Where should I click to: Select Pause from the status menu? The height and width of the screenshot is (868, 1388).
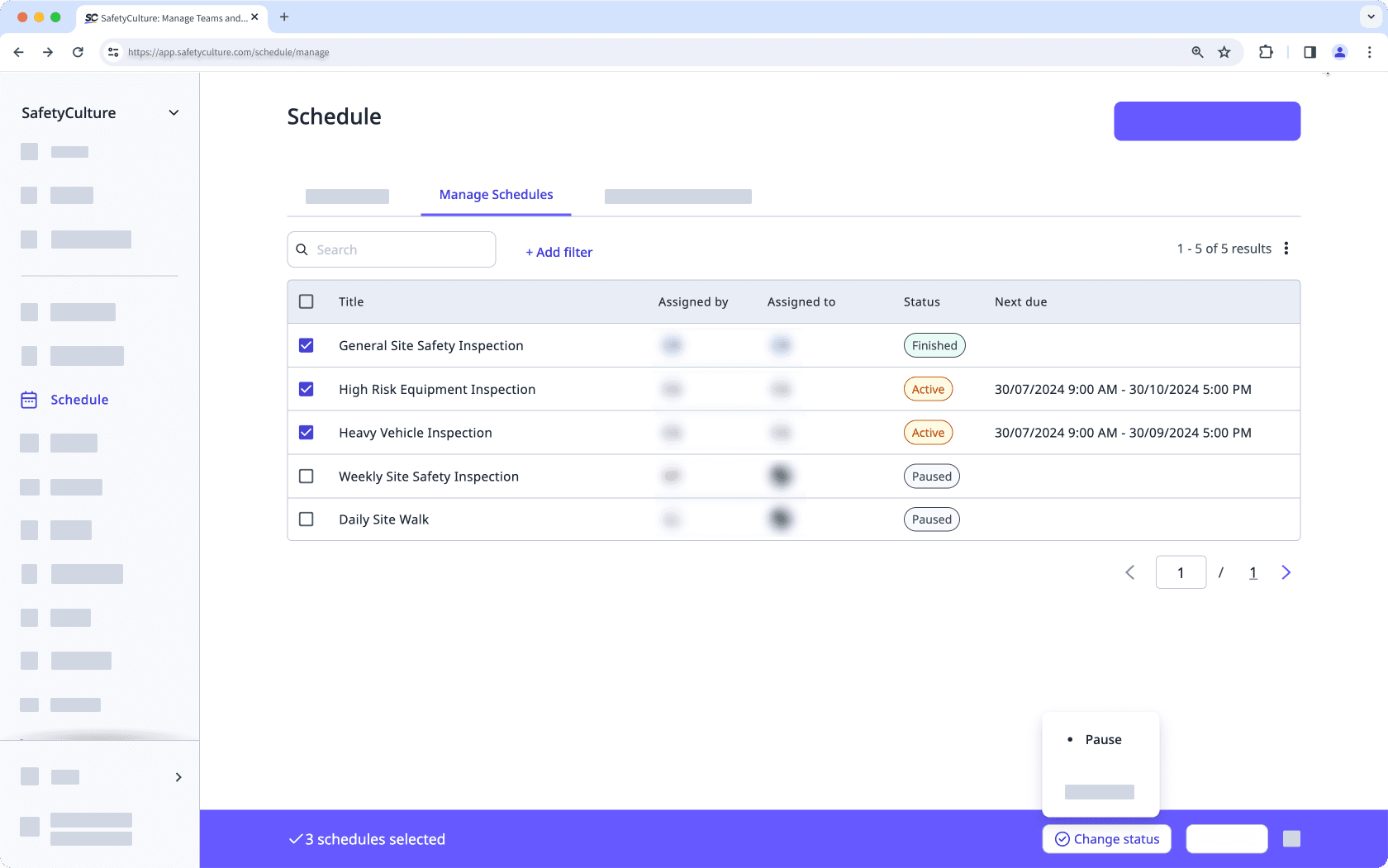(x=1102, y=739)
